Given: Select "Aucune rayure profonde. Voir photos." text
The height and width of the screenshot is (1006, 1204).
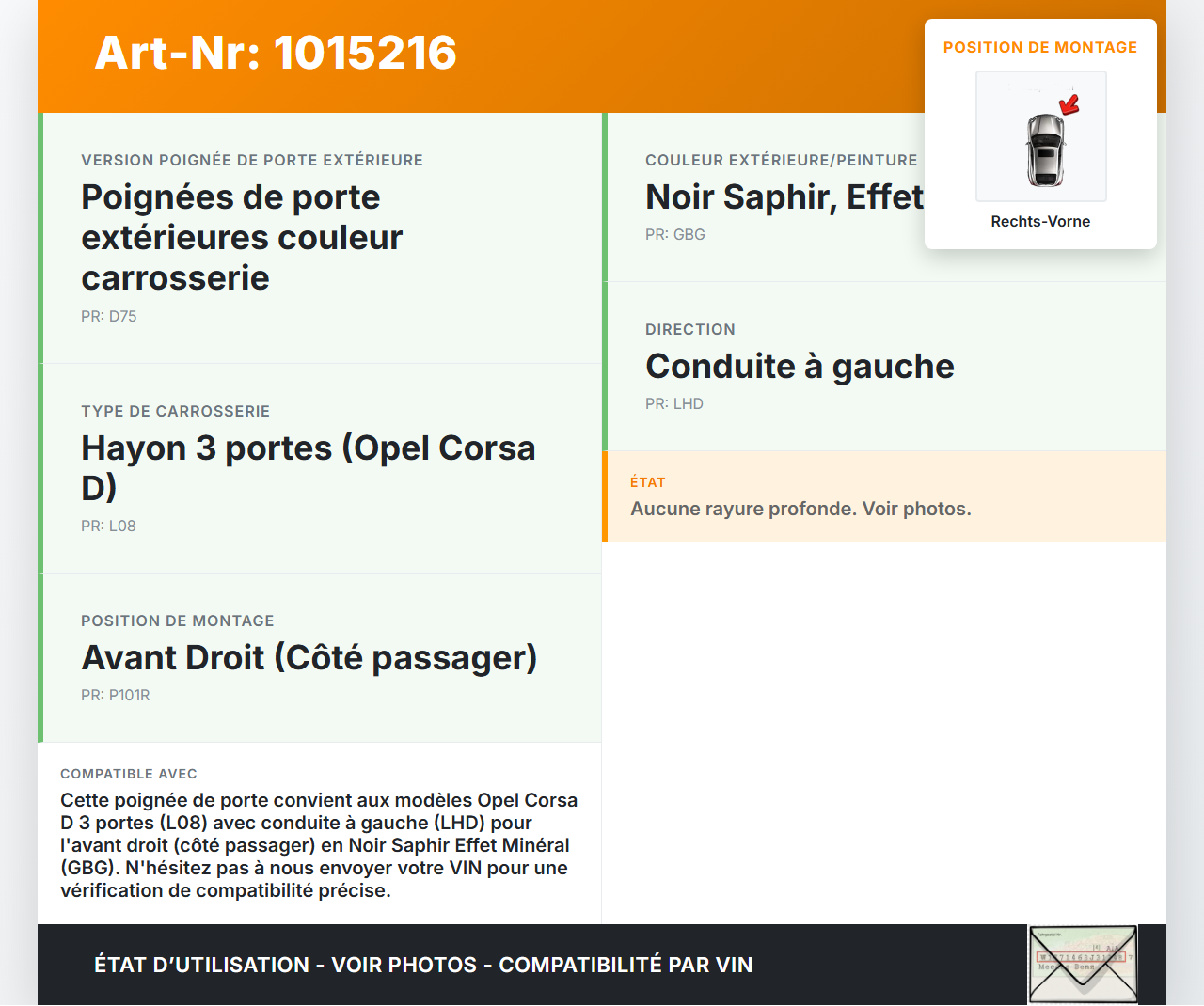Looking at the screenshot, I should click(800, 509).
